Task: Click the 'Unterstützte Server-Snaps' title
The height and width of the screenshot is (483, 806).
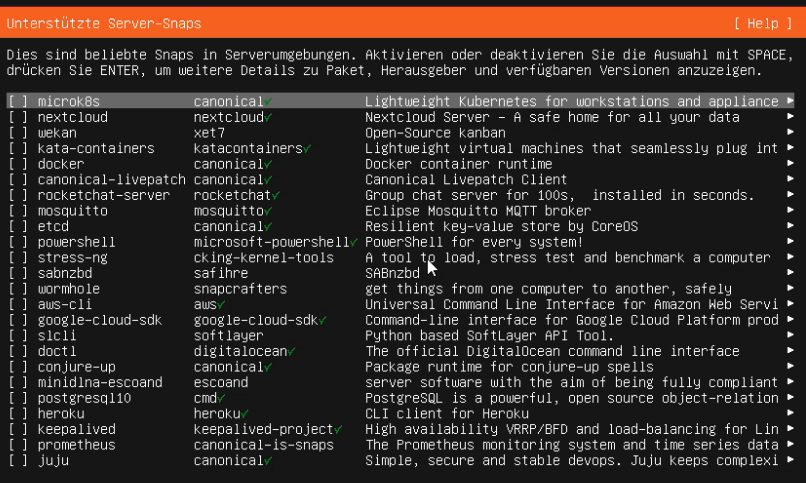Action: (x=104, y=24)
